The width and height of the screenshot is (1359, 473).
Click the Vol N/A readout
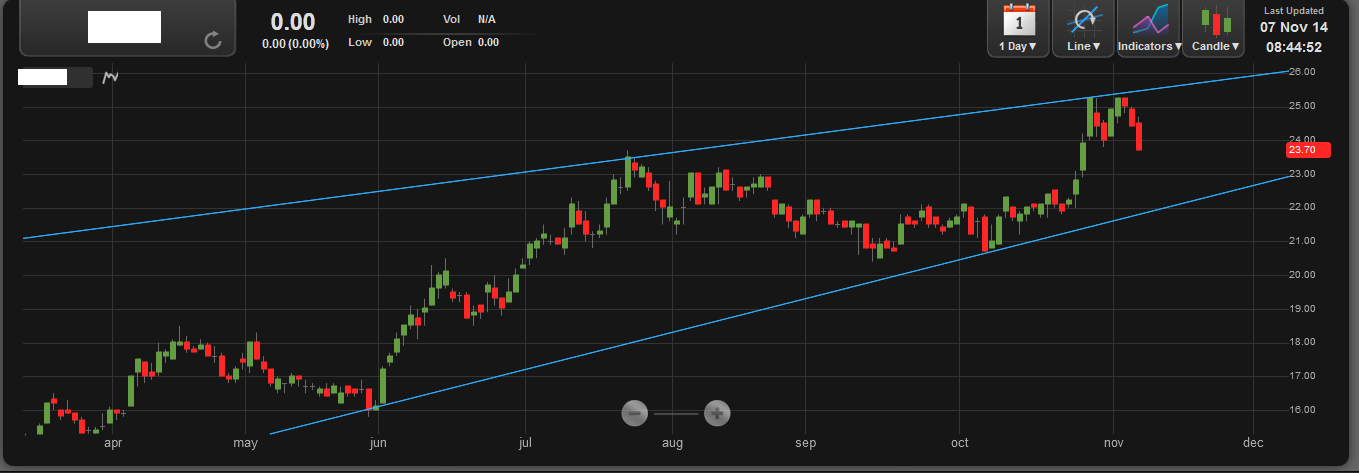point(470,19)
